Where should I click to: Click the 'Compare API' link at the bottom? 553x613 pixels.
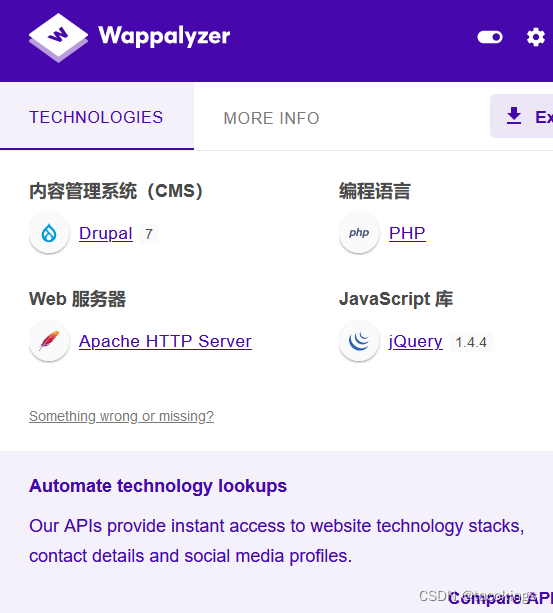[x=501, y=598]
